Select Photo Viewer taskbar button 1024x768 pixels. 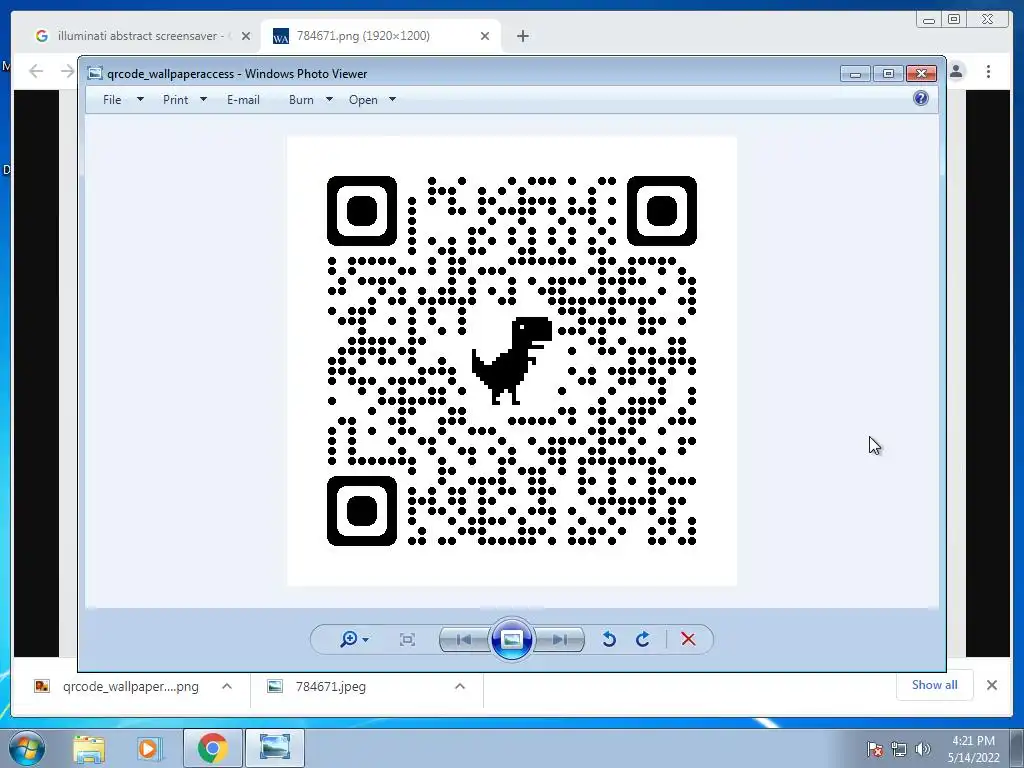pos(275,748)
